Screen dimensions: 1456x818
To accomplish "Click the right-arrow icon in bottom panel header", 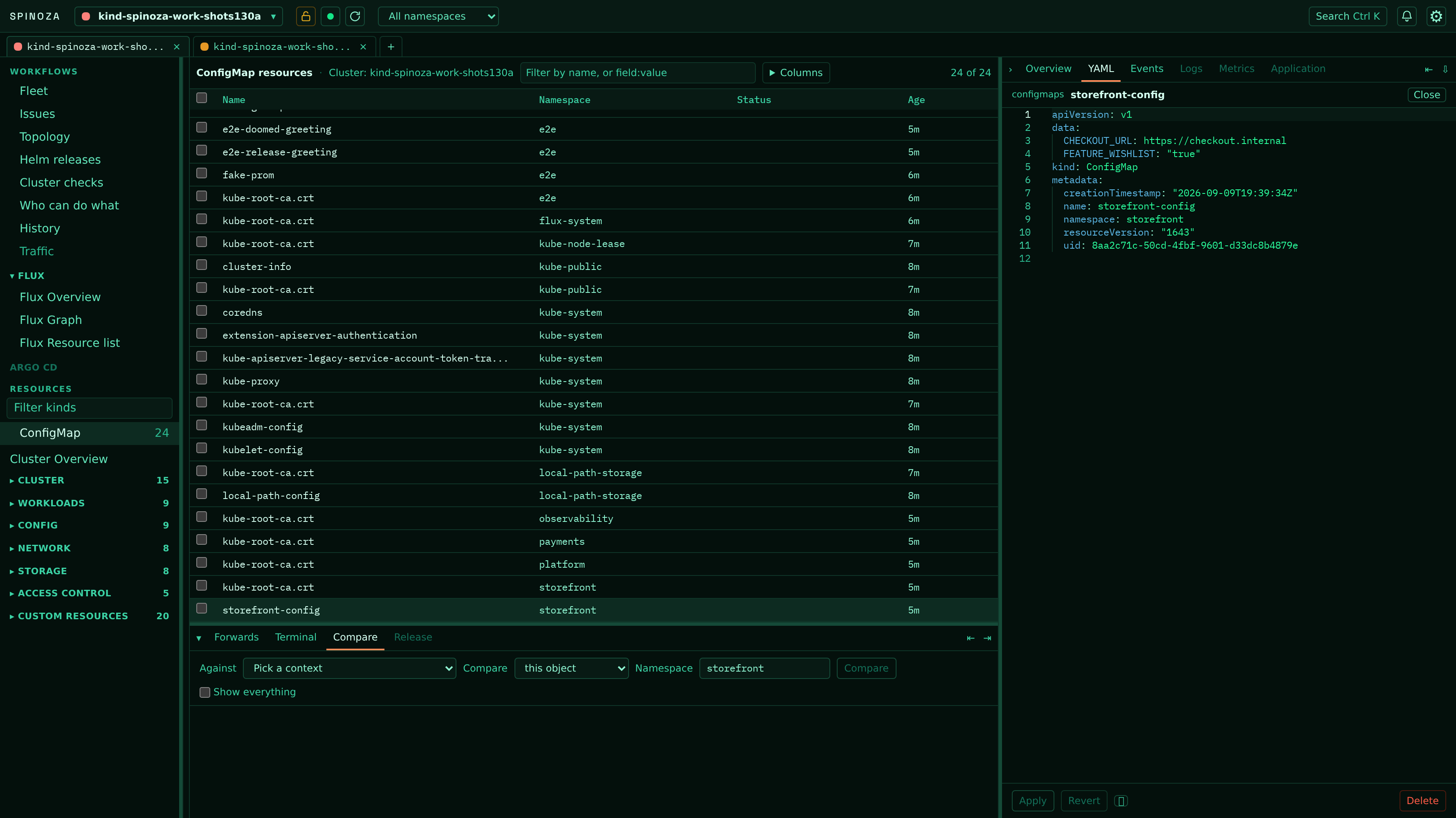I will pyautogui.click(x=987, y=638).
